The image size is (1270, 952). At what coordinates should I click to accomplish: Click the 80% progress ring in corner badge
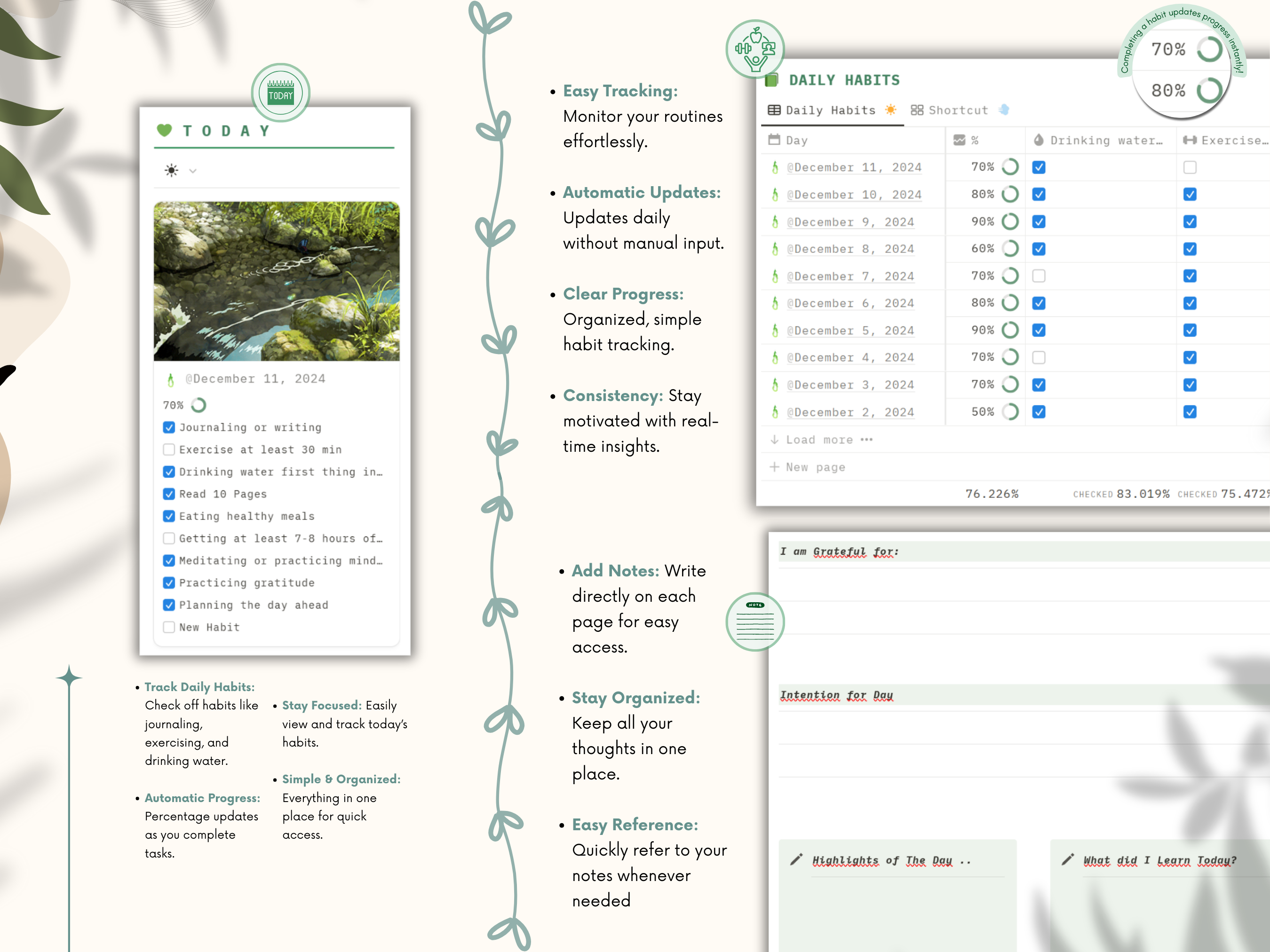coord(1210,90)
